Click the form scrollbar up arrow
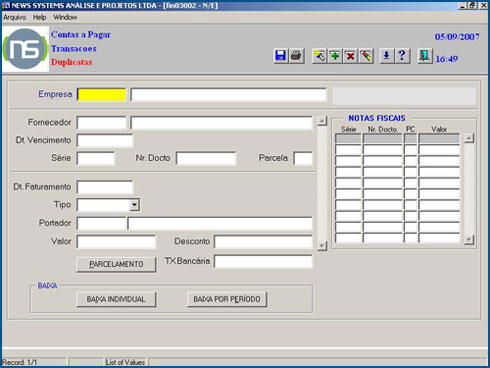490x368 pixels. tap(322, 121)
